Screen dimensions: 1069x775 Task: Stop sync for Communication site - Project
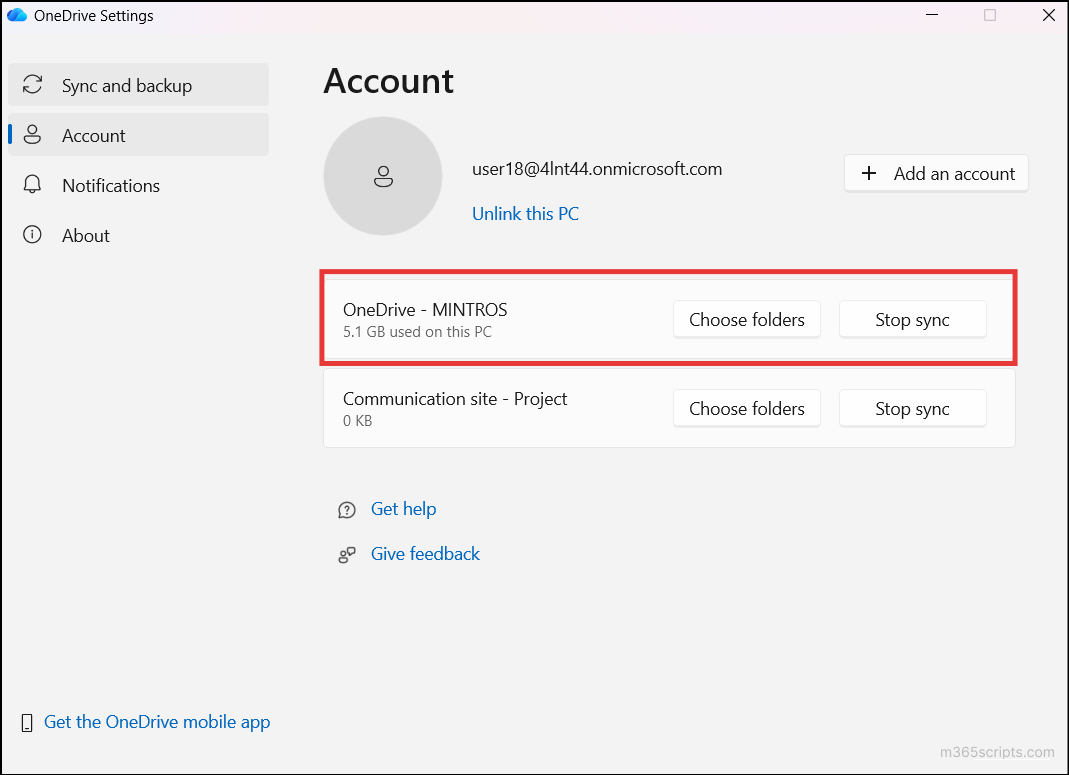(912, 408)
